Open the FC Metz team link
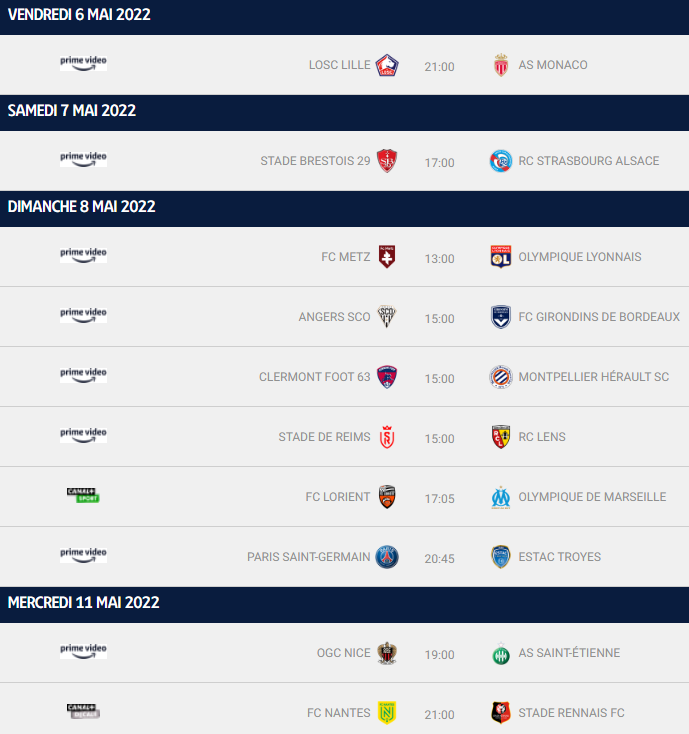The height and width of the screenshot is (734, 689). coord(345,257)
